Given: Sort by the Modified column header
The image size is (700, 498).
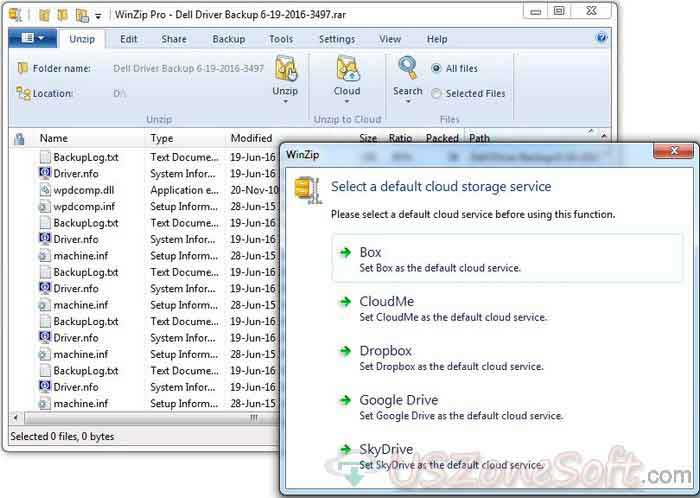Looking at the screenshot, I should (251, 138).
